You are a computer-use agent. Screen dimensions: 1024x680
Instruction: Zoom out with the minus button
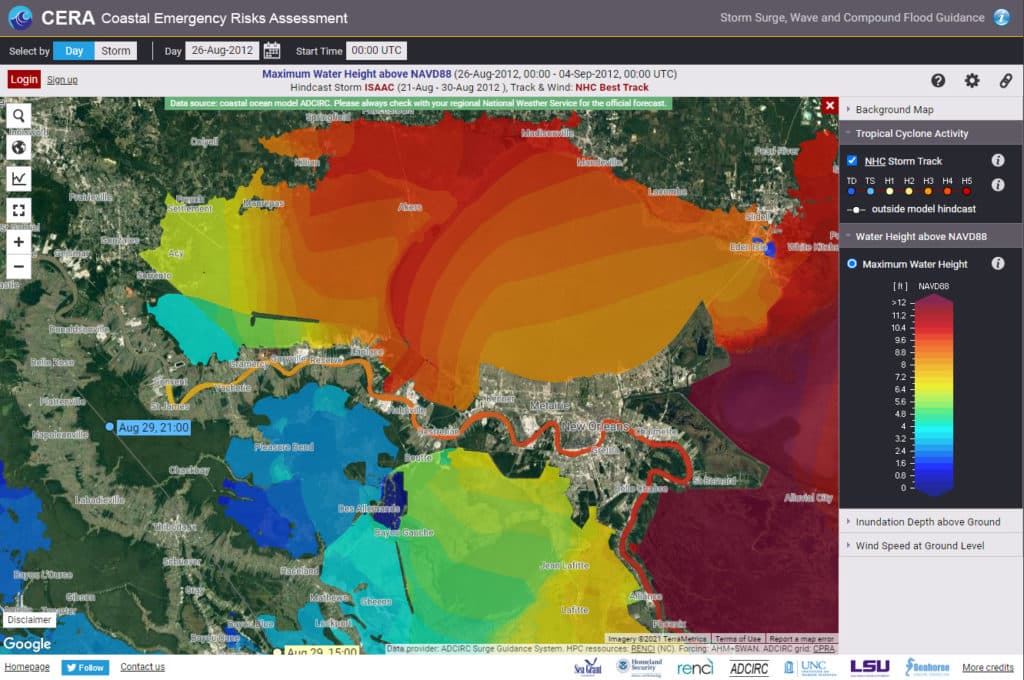tap(19, 266)
